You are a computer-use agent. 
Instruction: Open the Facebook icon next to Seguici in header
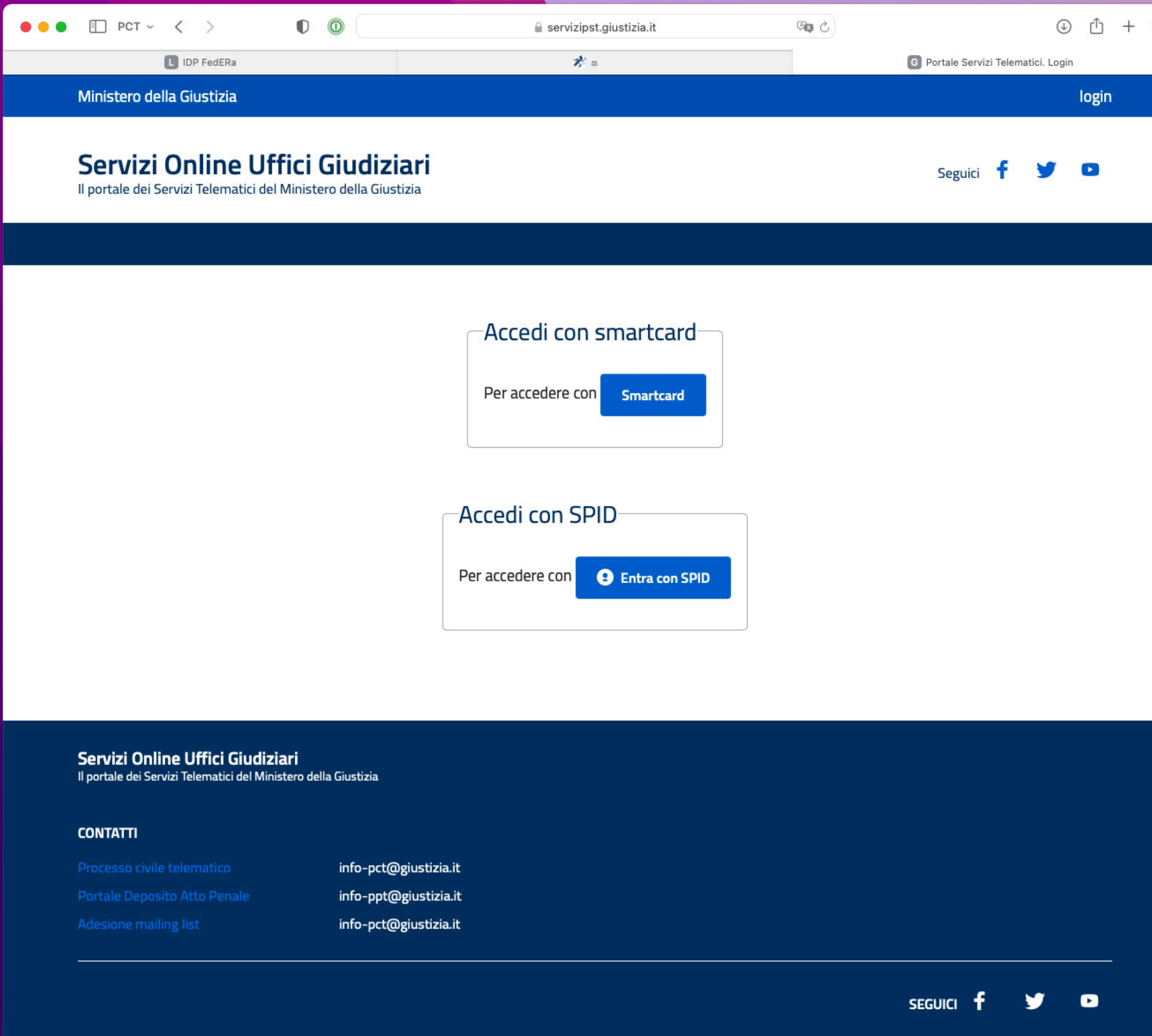pyautogui.click(x=1002, y=170)
